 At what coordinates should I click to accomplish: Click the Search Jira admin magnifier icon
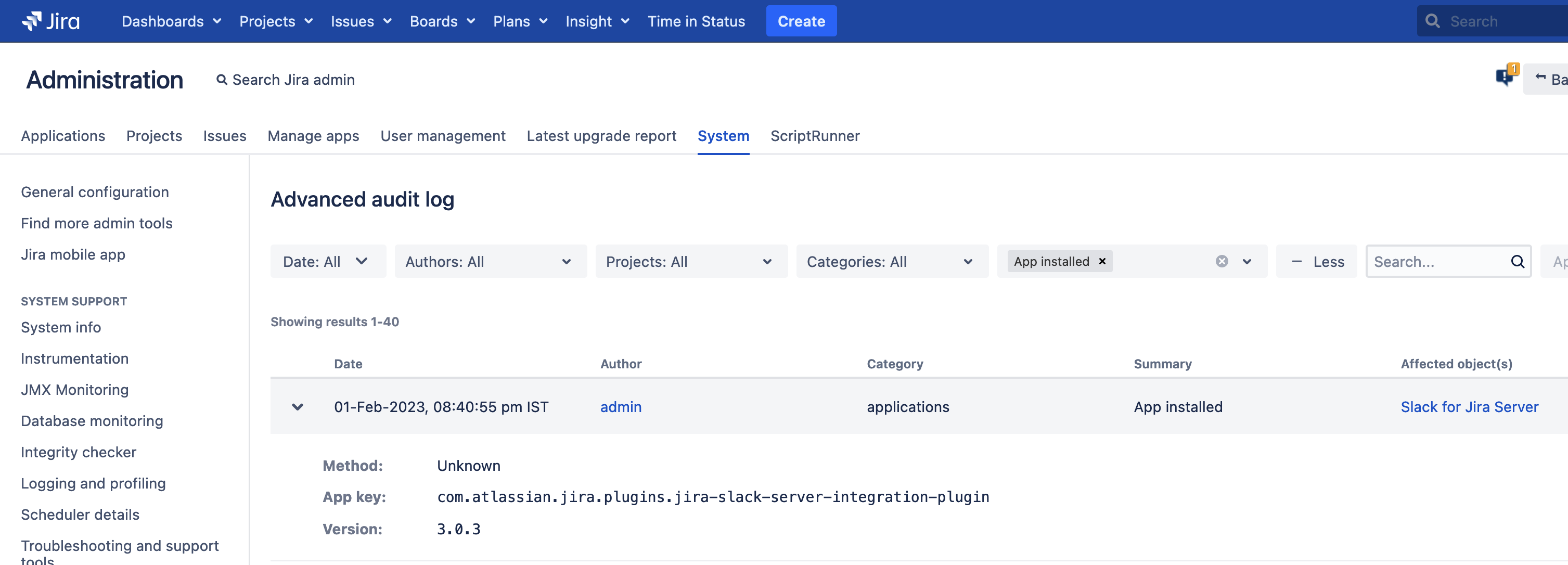[x=222, y=80]
